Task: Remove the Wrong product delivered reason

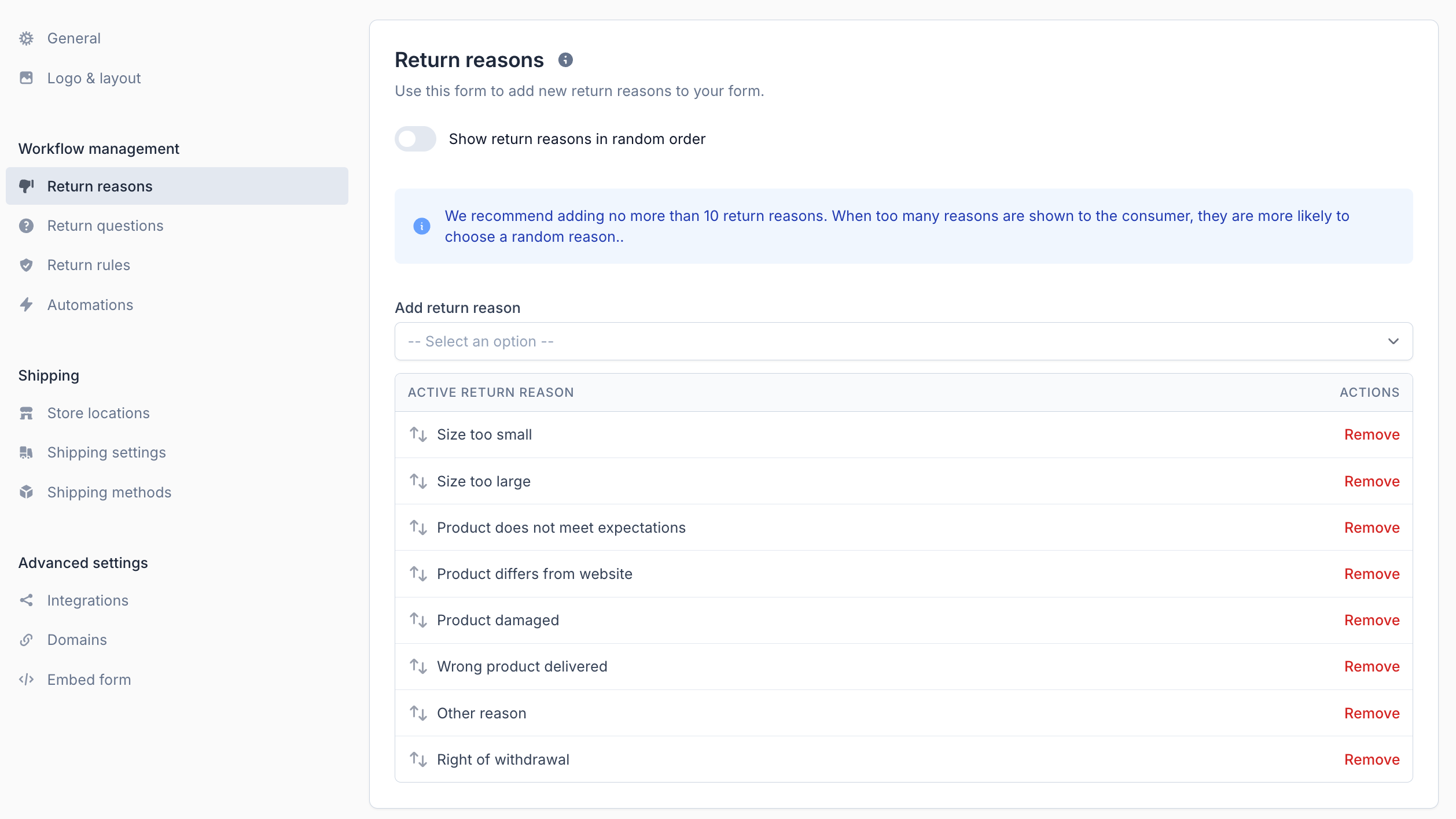Action: click(1372, 666)
